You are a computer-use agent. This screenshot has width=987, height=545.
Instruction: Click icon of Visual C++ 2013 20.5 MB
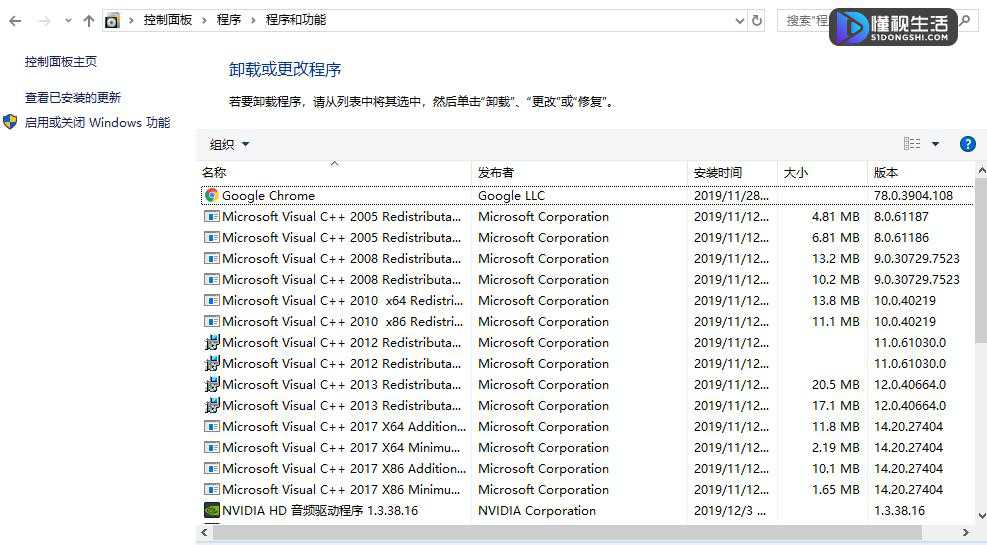click(212, 384)
